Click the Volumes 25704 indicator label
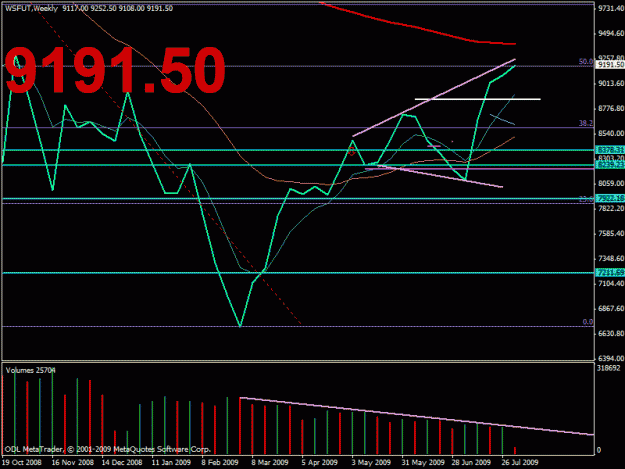Screen dimensions: 625x469 31,370
